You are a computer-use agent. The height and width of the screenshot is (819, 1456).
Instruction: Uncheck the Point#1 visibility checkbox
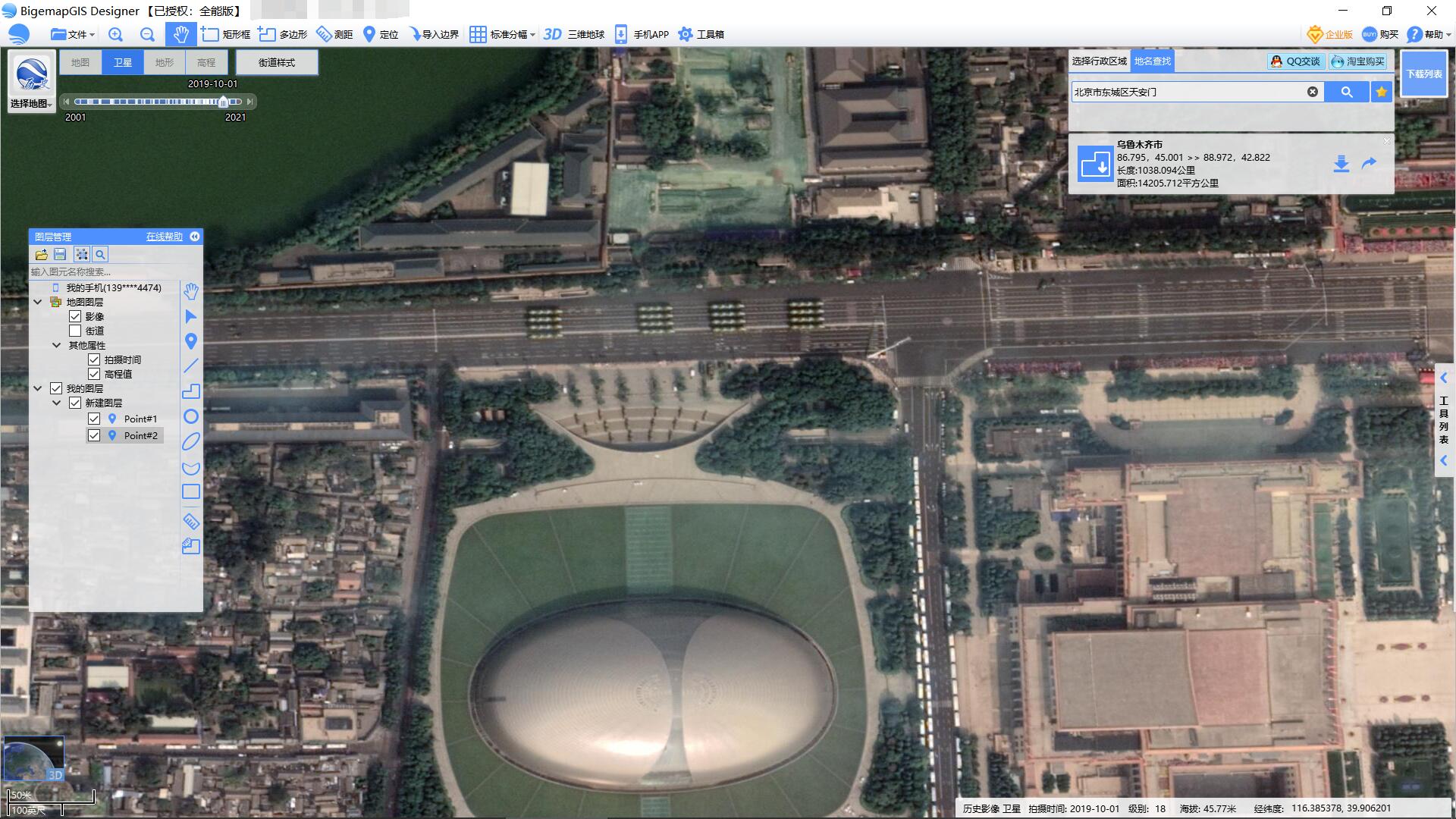click(x=94, y=419)
